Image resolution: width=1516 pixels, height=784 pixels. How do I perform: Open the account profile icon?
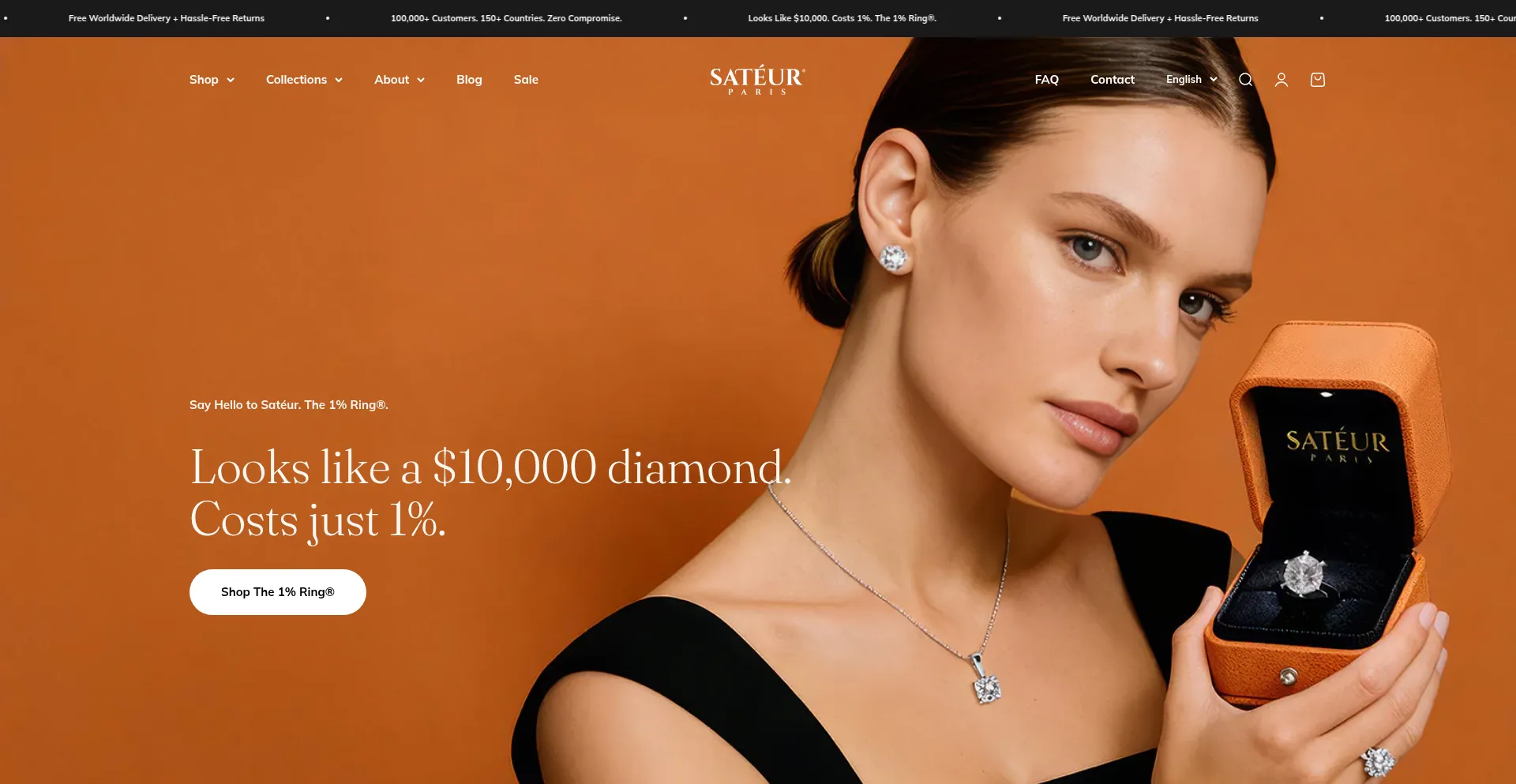1281,80
